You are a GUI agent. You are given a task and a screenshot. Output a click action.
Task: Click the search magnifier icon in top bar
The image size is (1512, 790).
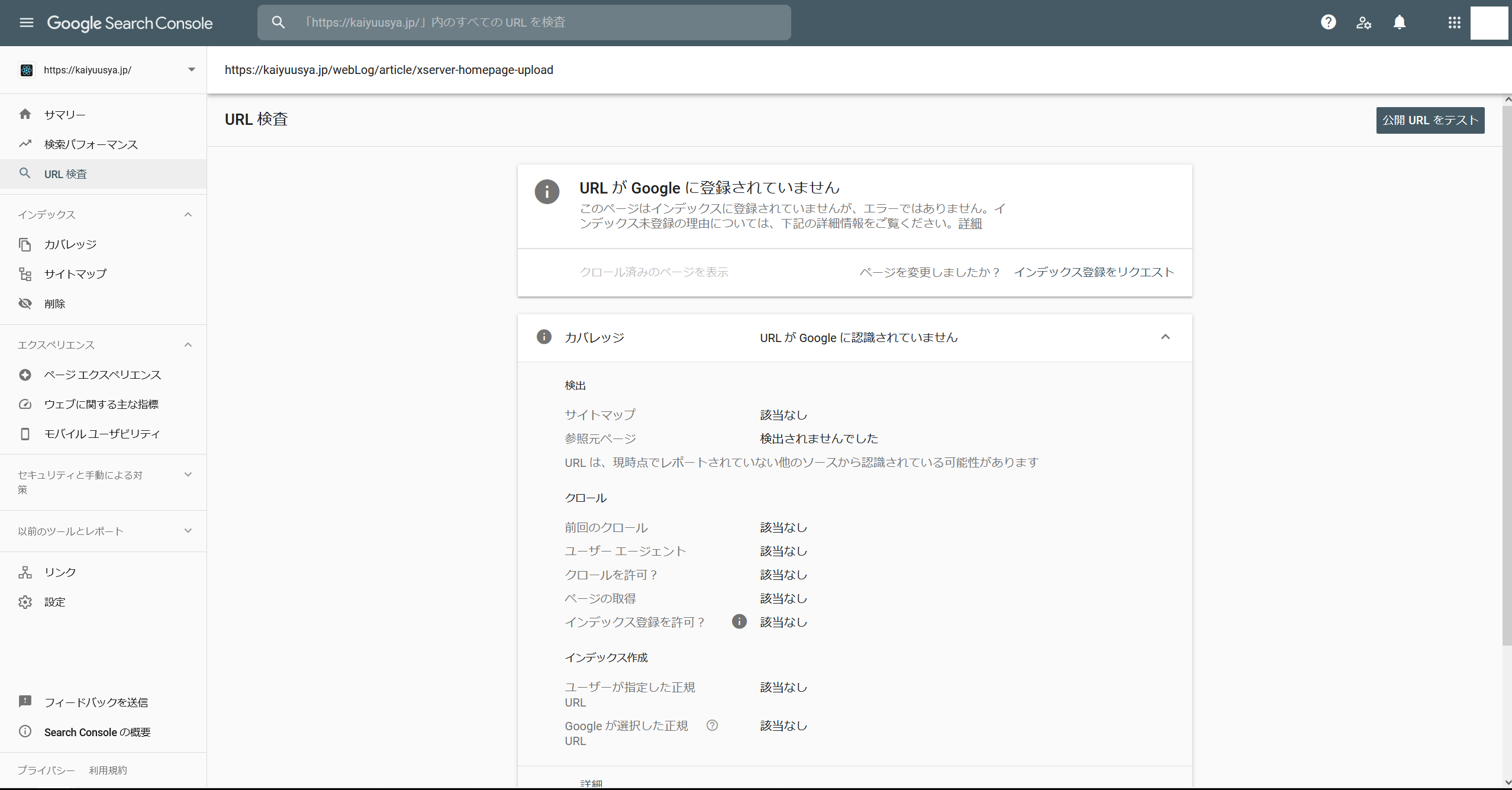278,22
